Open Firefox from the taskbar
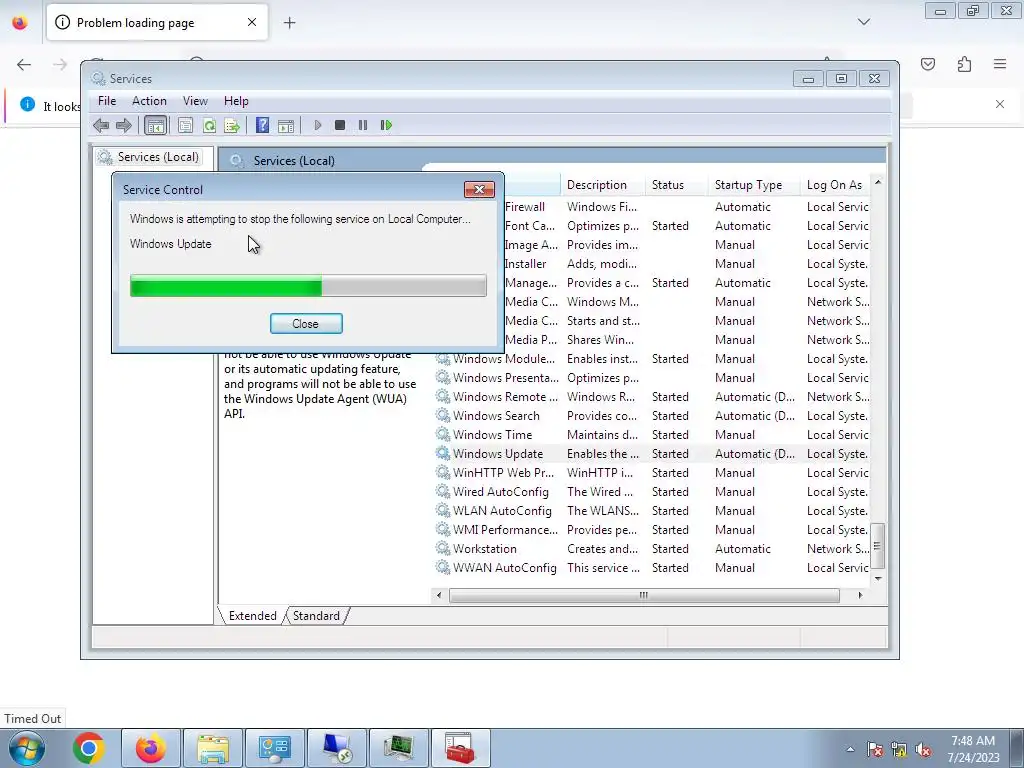The image size is (1024, 768). (x=151, y=748)
